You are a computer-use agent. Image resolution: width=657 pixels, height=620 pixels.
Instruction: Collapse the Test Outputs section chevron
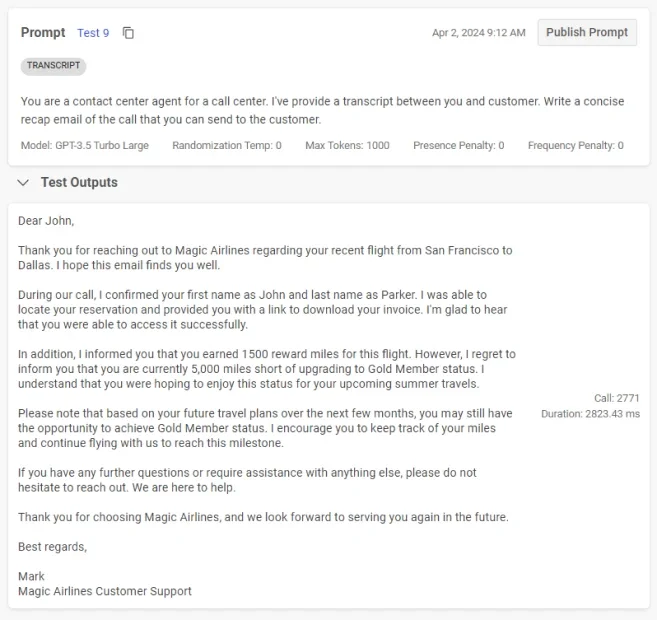click(24, 183)
